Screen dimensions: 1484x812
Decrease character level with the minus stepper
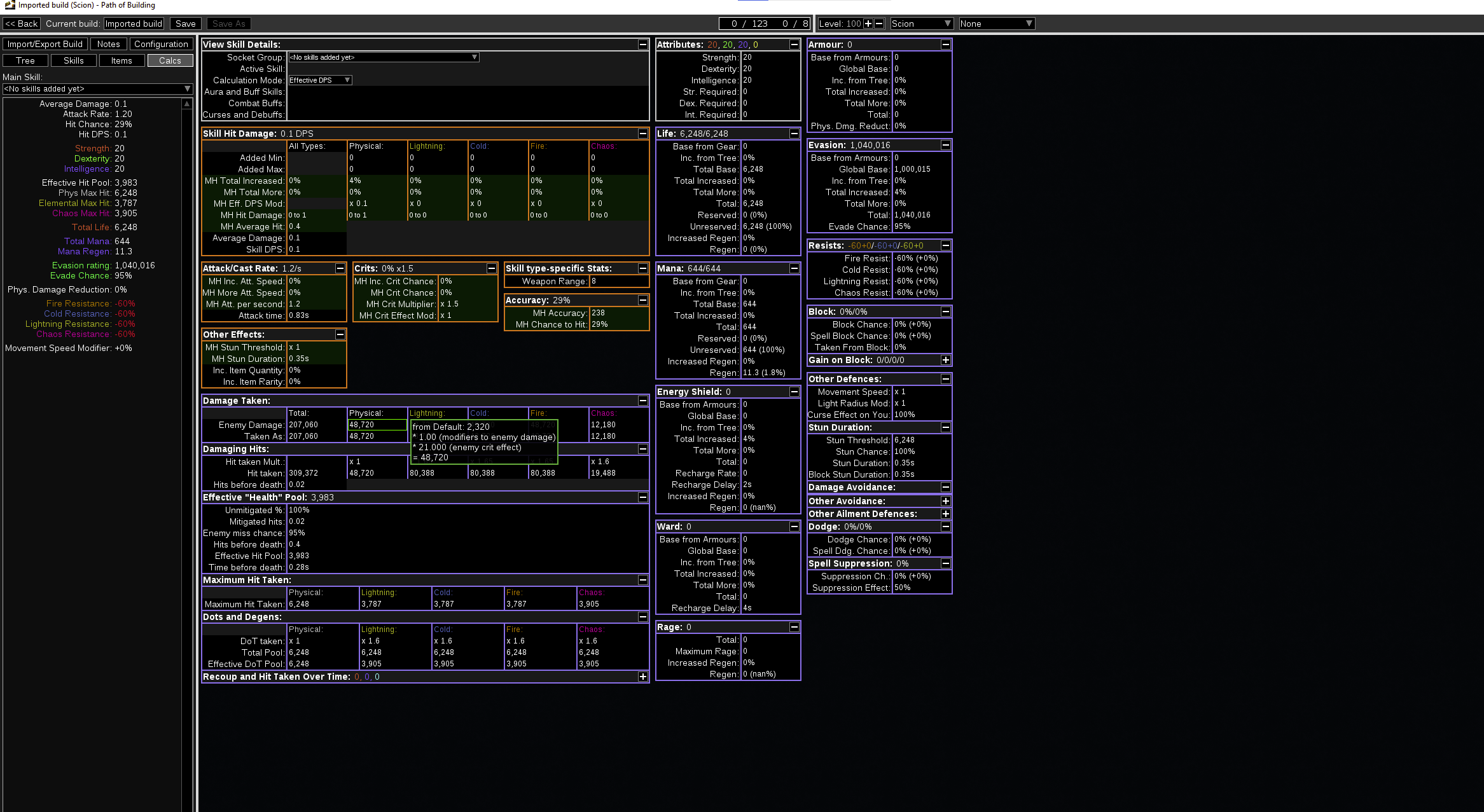[878, 24]
